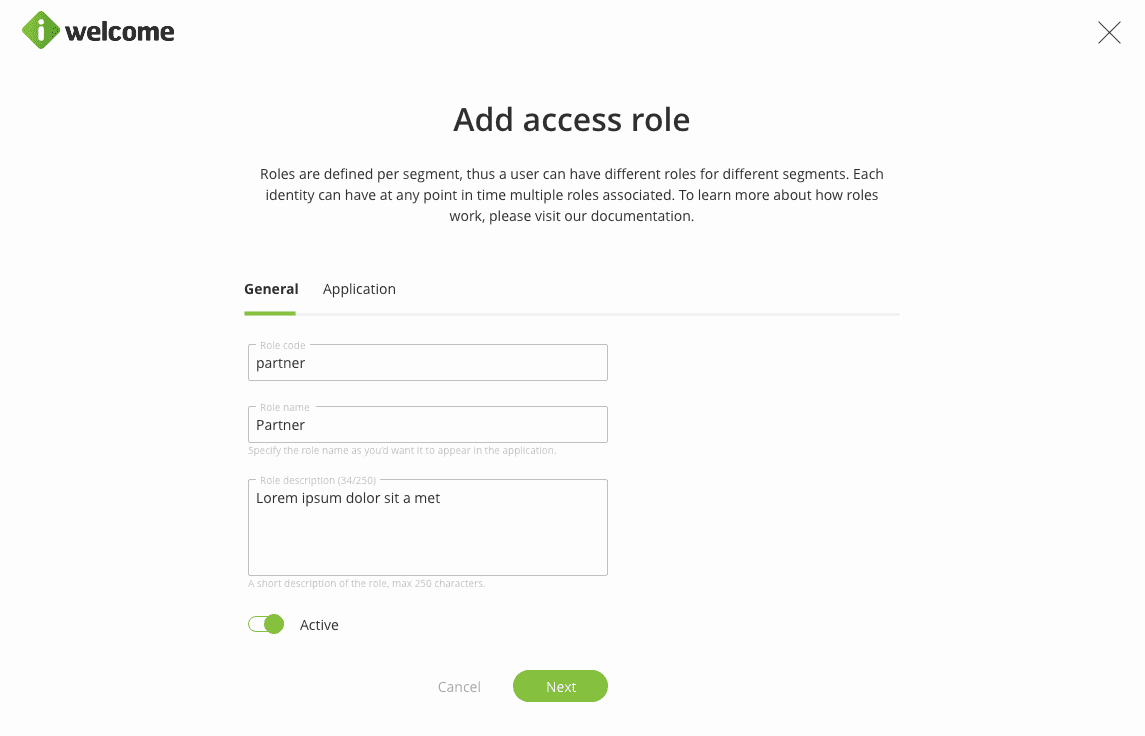This screenshot has width=1145, height=736.
Task: Focus the Role name input
Action: pos(427,425)
